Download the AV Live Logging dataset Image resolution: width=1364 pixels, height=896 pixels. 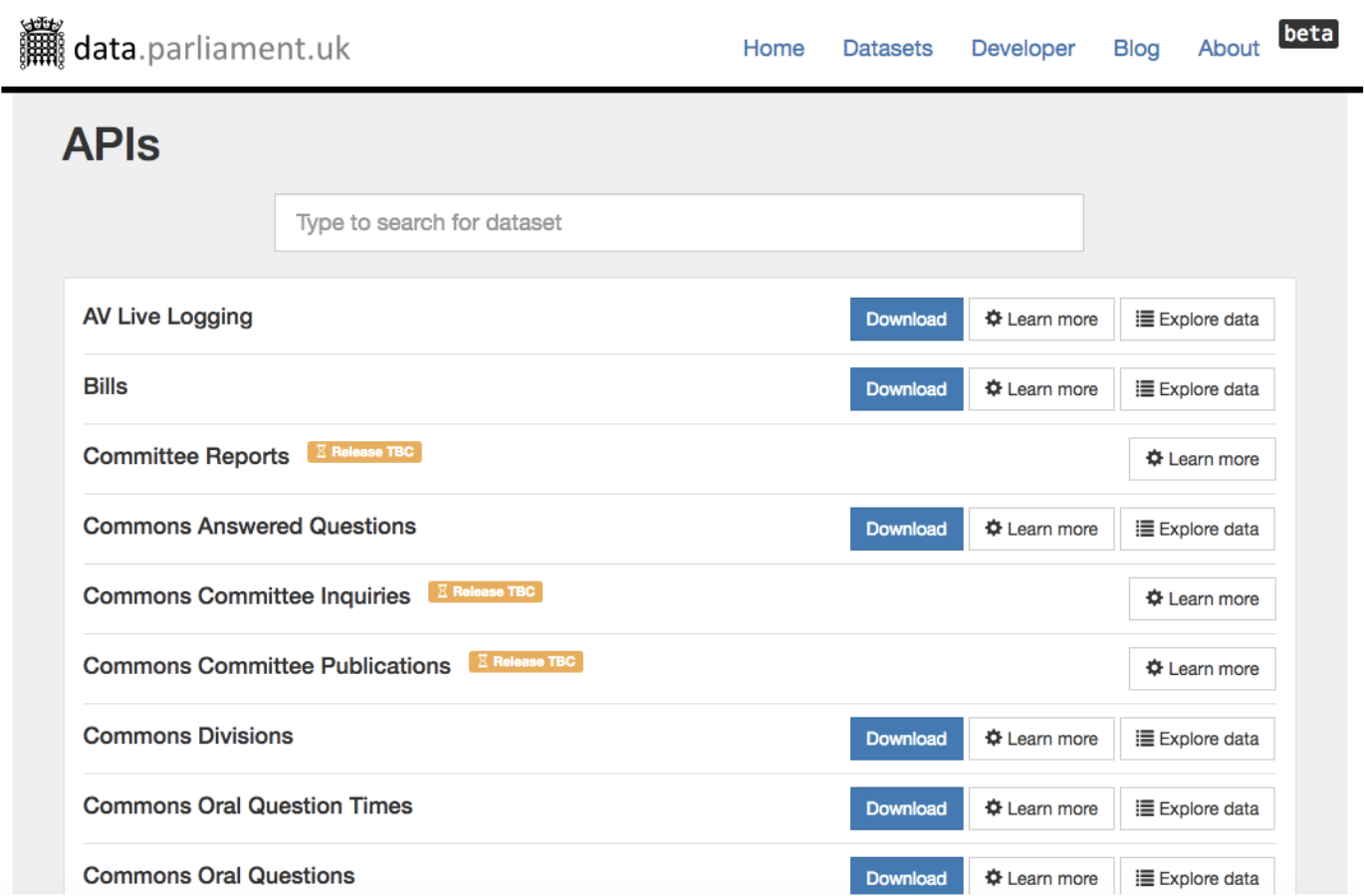coord(906,319)
